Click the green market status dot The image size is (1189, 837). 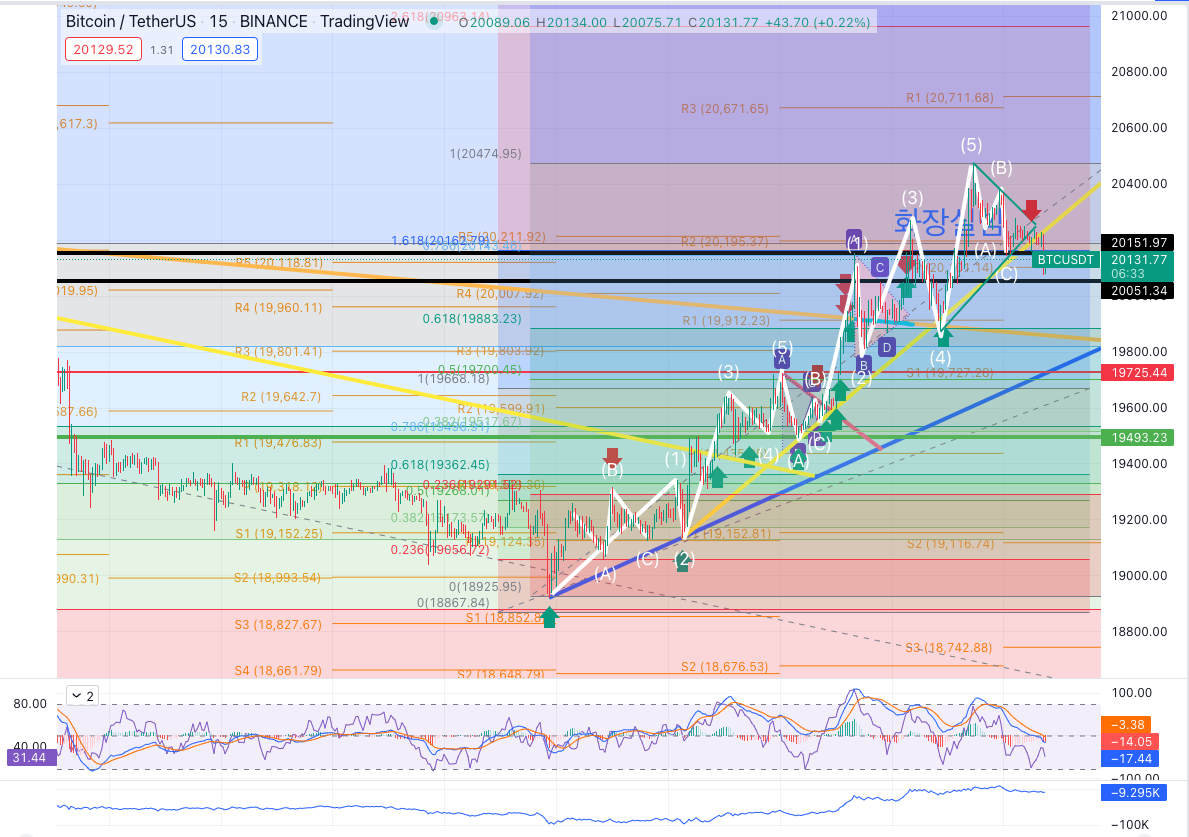pos(434,21)
